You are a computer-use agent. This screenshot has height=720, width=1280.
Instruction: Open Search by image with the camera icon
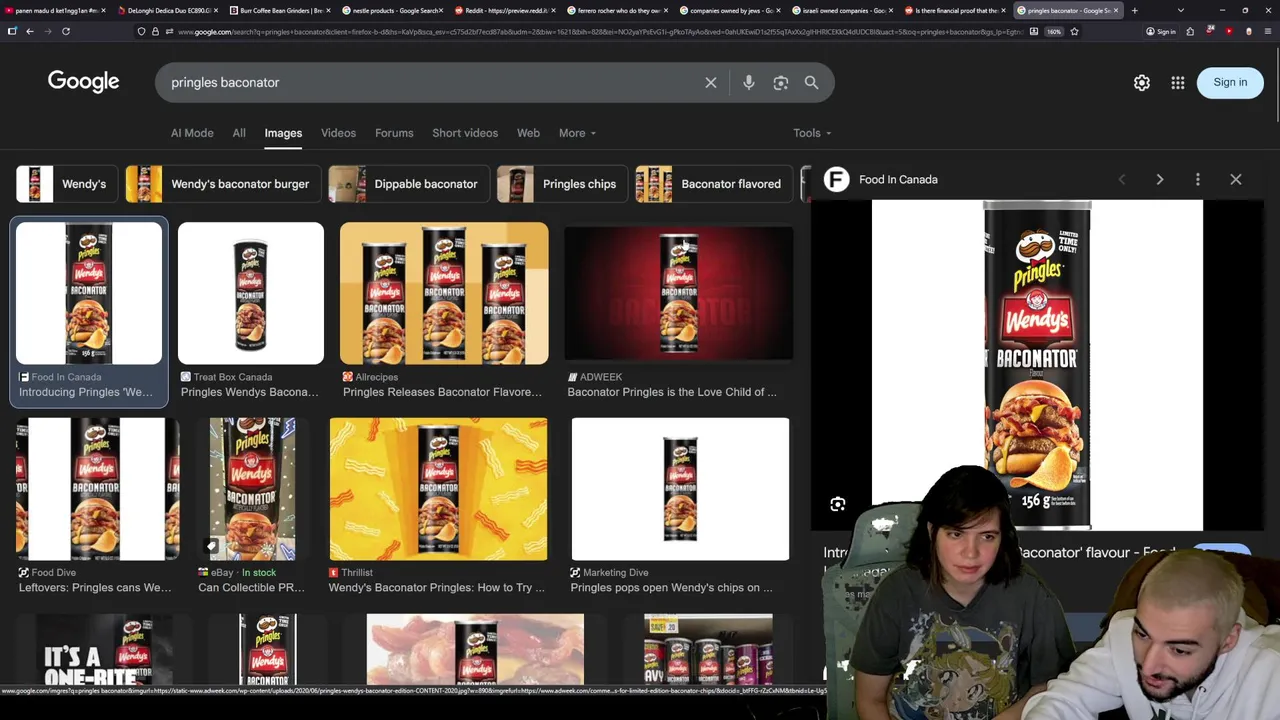[781, 83]
